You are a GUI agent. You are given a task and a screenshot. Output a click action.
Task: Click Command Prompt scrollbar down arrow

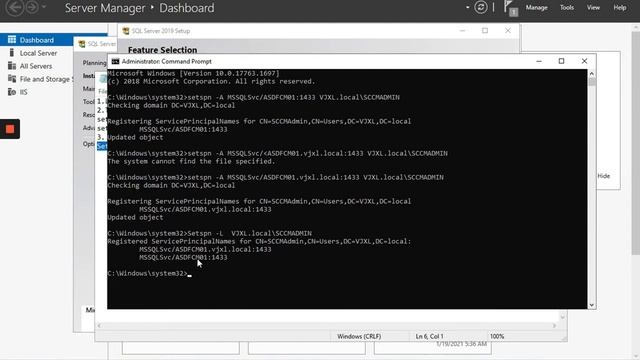point(591,305)
